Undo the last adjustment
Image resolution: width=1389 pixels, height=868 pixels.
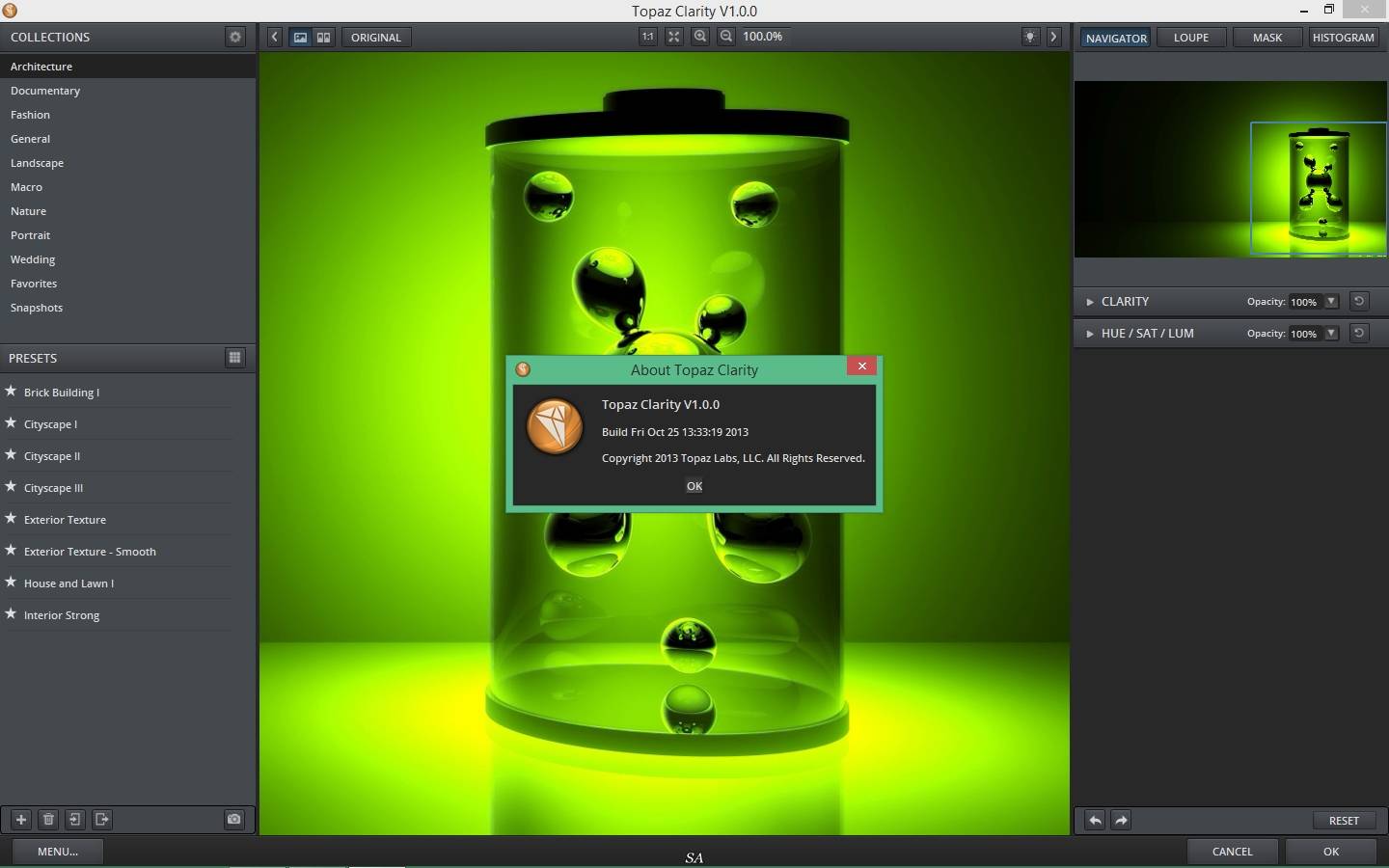[1095, 821]
